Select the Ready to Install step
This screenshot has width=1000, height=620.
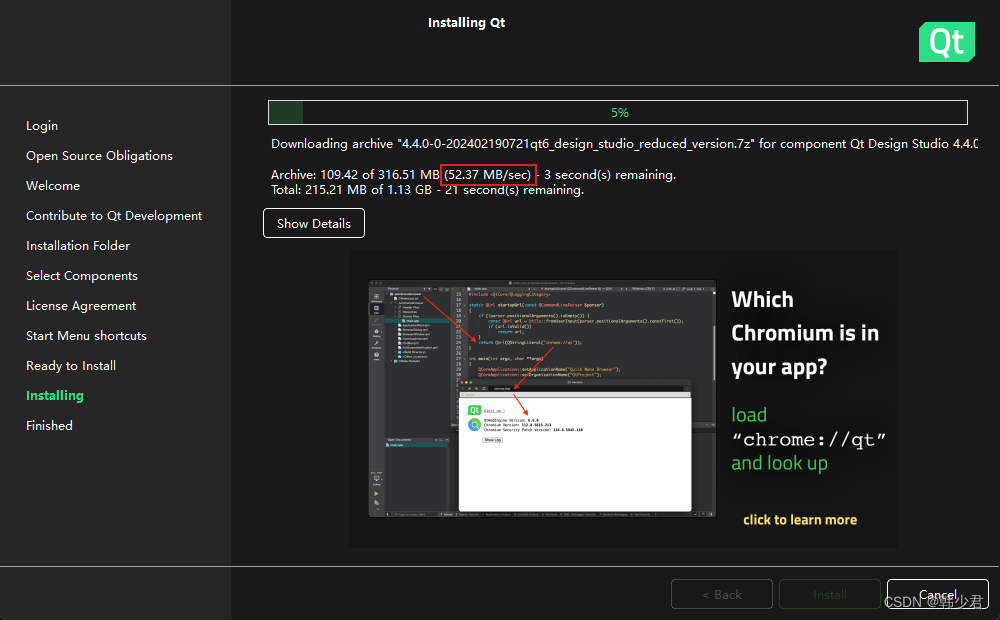[x=71, y=366]
